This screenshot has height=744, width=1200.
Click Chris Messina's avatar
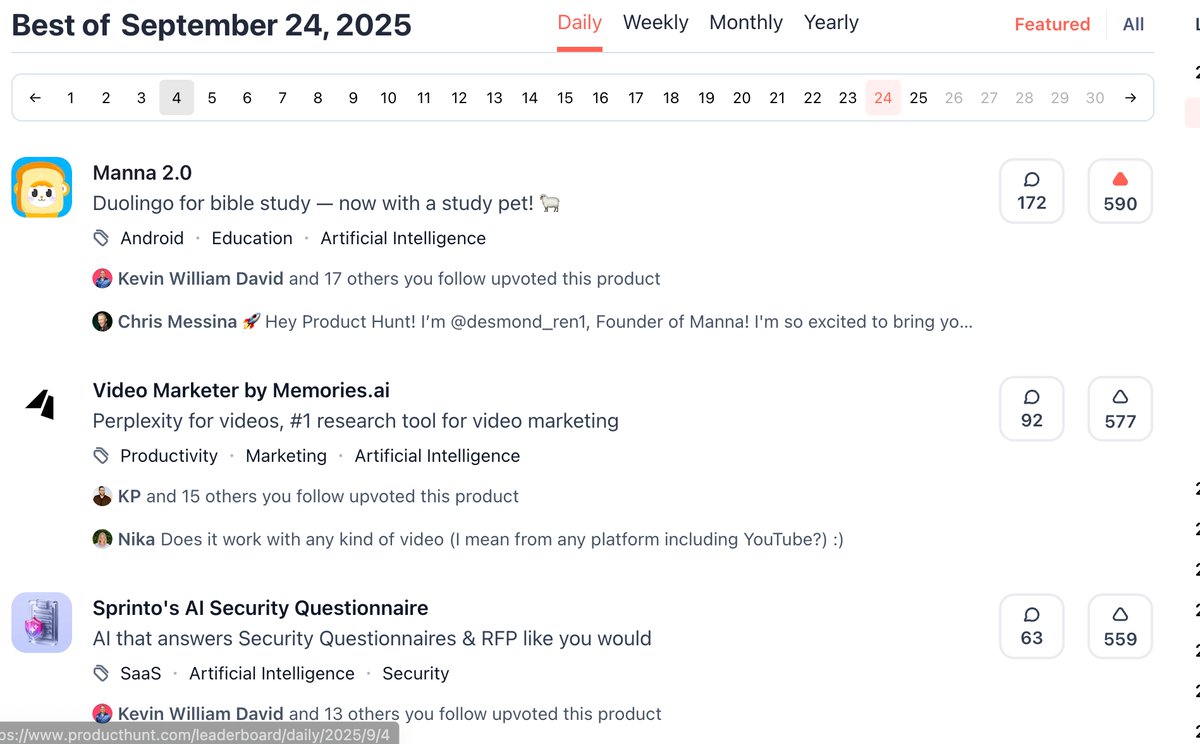click(x=102, y=322)
